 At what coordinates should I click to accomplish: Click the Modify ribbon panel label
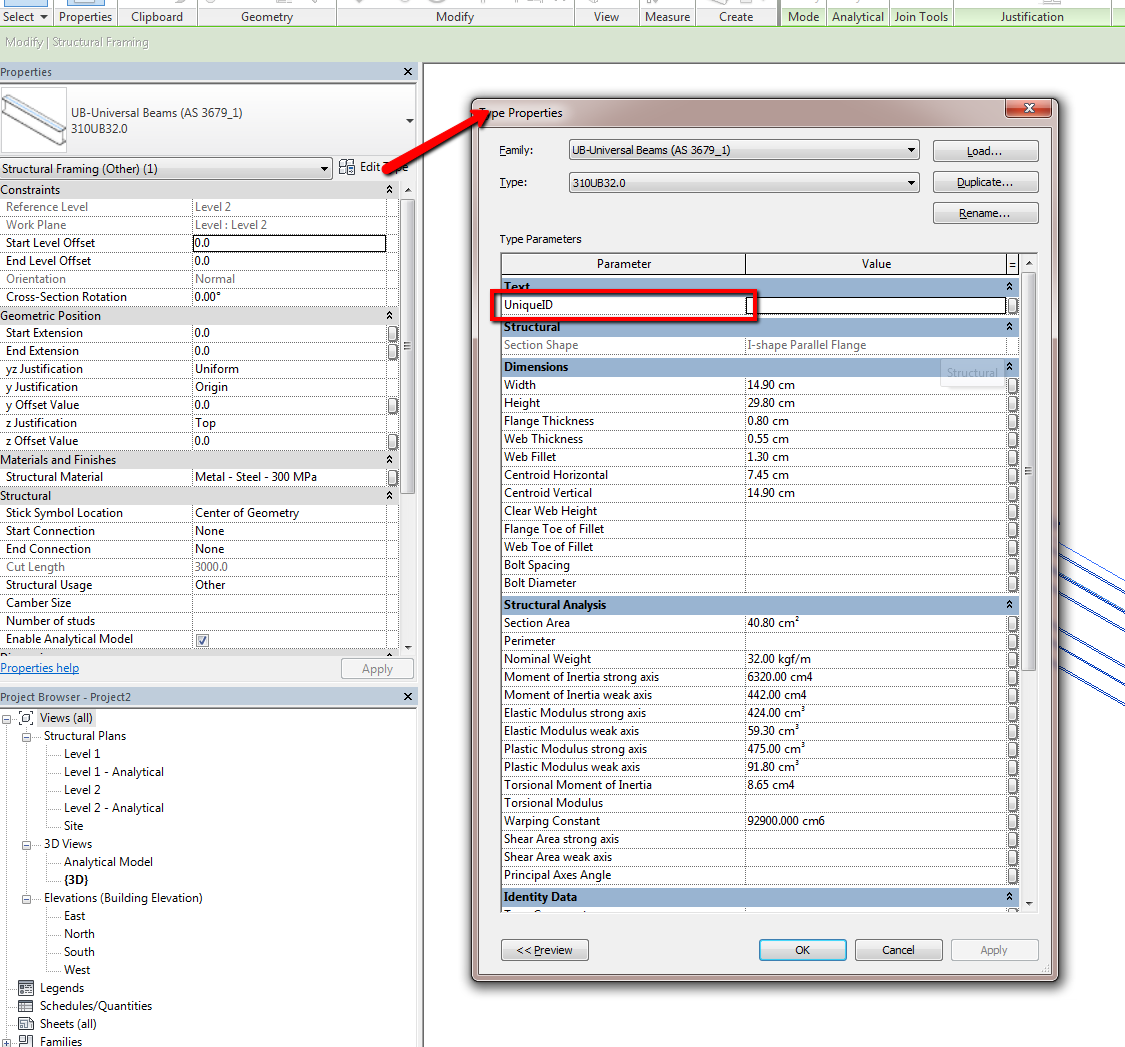tap(455, 17)
